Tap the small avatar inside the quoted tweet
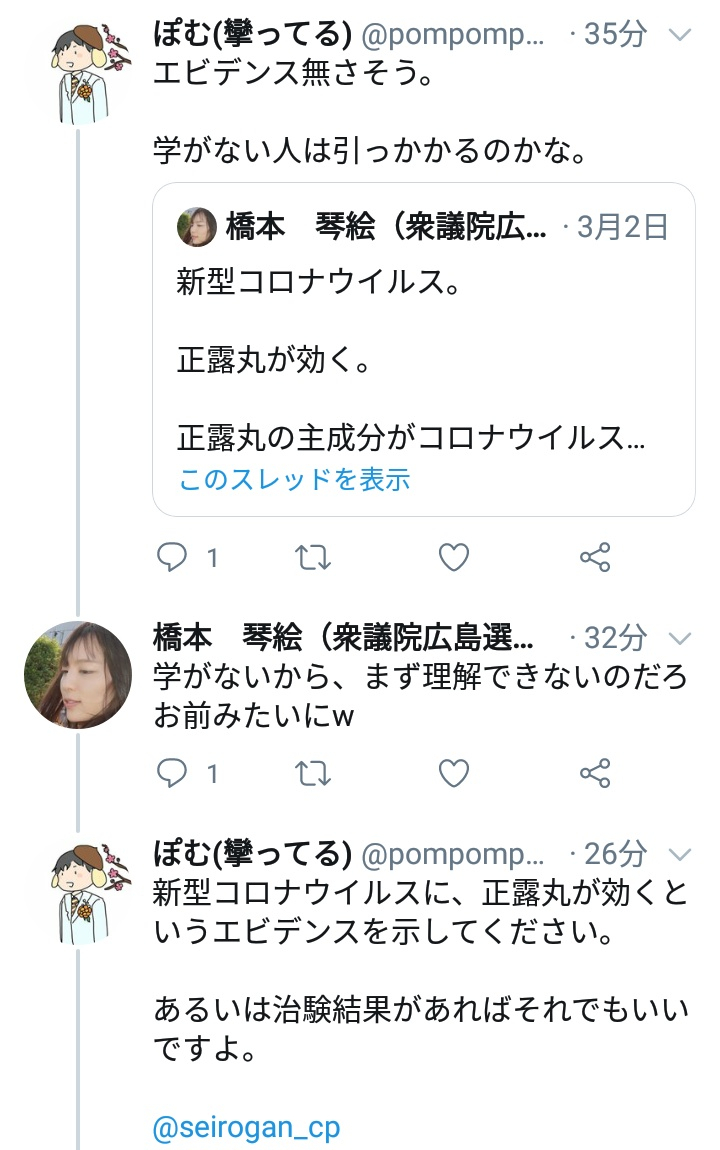This screenshot has height=1150, width=720. 197,228
